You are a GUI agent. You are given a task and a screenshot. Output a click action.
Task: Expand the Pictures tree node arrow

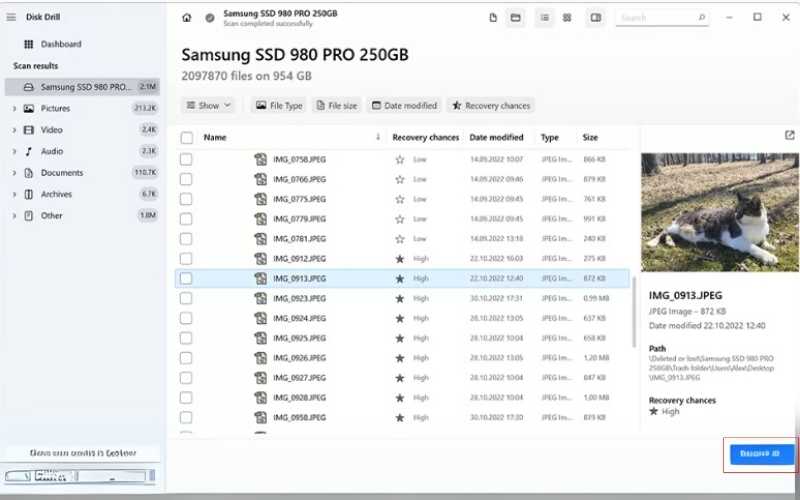click(x=14, y=109)
